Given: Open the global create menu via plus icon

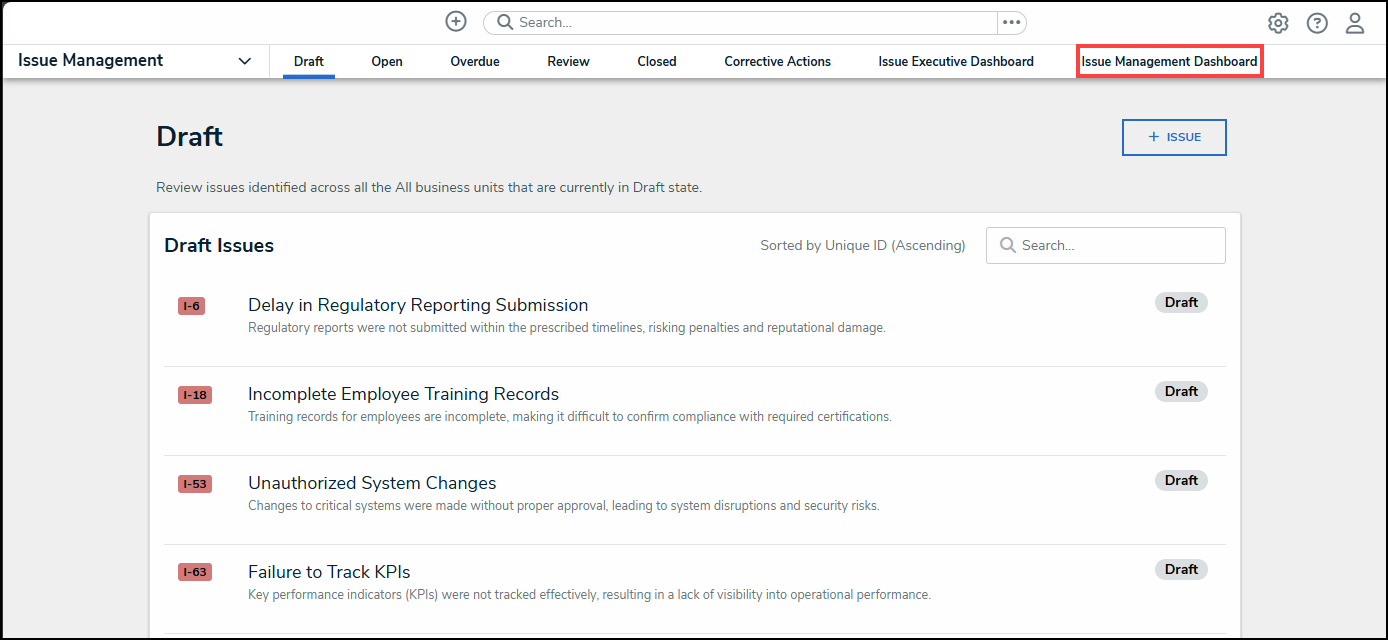Looking at the screenshot, I should click(455, 21).
